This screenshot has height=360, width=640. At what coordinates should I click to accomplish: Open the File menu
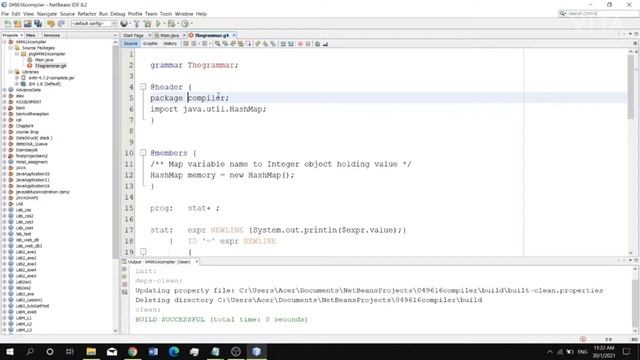click(x=5, y=14)
